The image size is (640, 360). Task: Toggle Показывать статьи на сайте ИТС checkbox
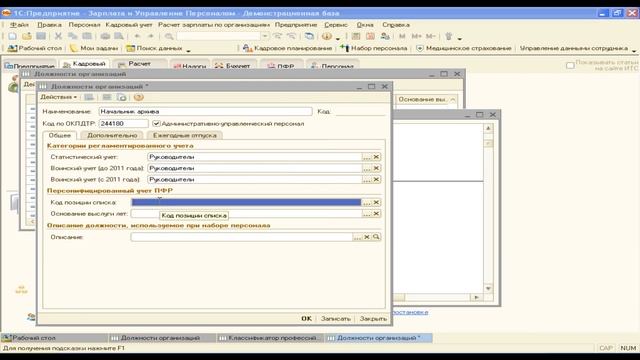570,65
